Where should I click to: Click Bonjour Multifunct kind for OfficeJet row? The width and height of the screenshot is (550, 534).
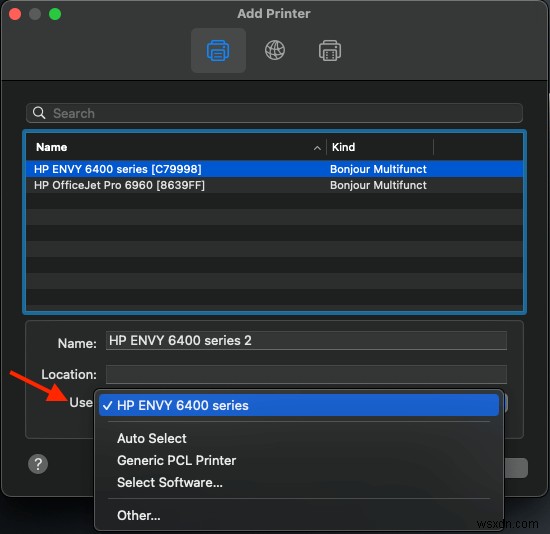378,185
